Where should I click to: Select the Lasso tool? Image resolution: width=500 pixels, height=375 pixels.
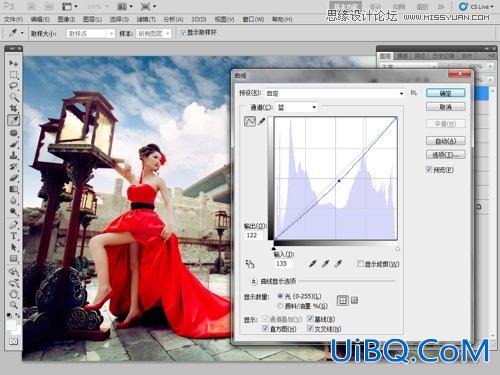(14, 86)
